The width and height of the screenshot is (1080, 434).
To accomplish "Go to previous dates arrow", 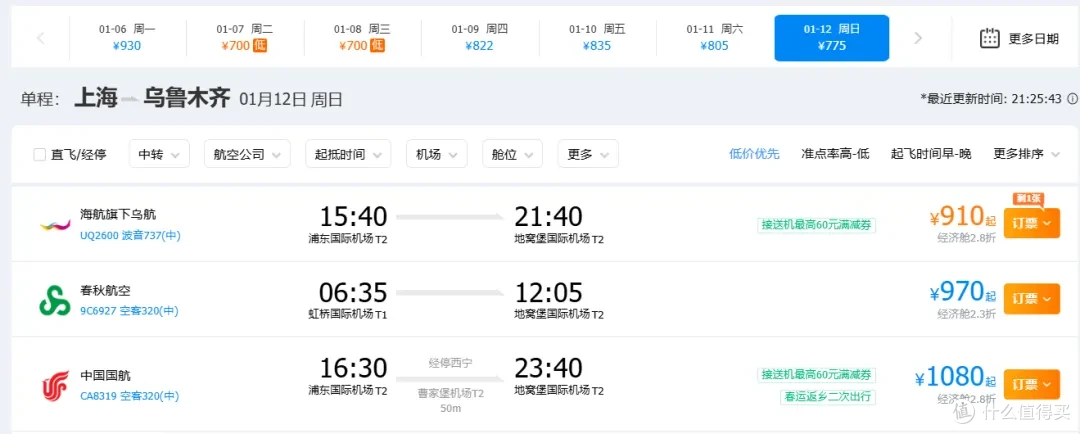I will [x=41, y=39].
